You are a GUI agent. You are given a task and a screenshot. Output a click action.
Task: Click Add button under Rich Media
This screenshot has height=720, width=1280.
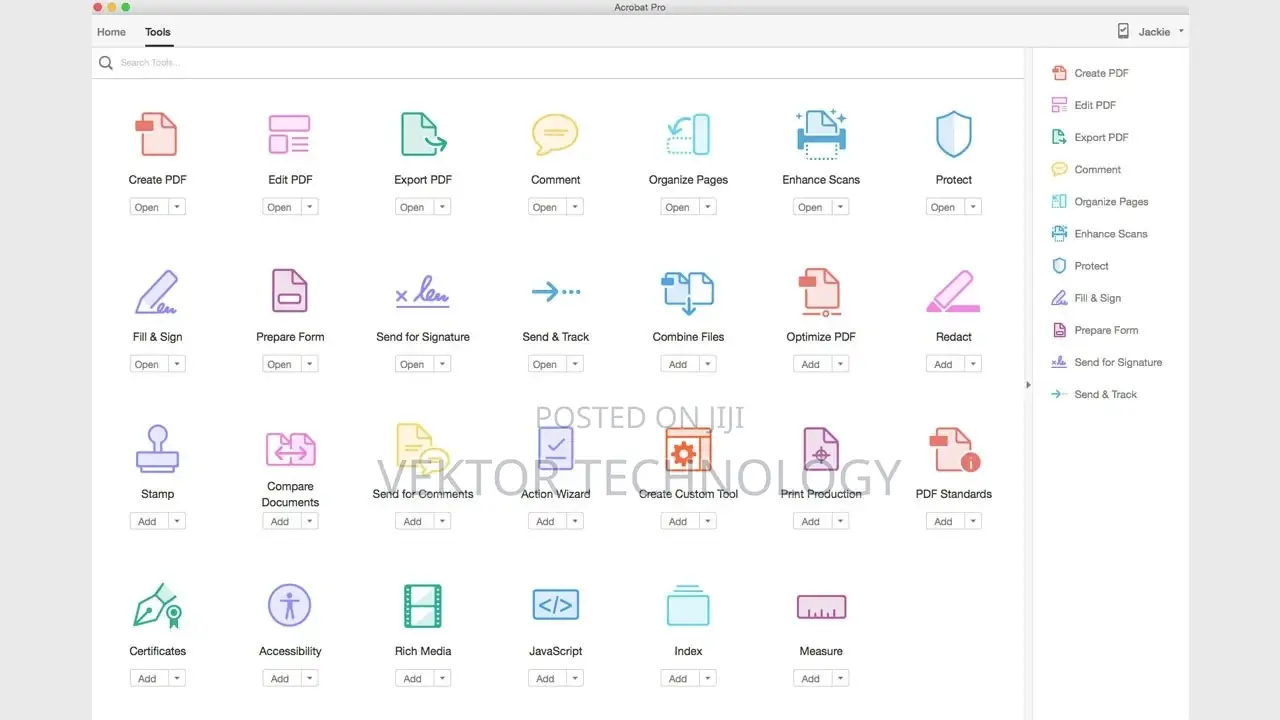point(412,678)
